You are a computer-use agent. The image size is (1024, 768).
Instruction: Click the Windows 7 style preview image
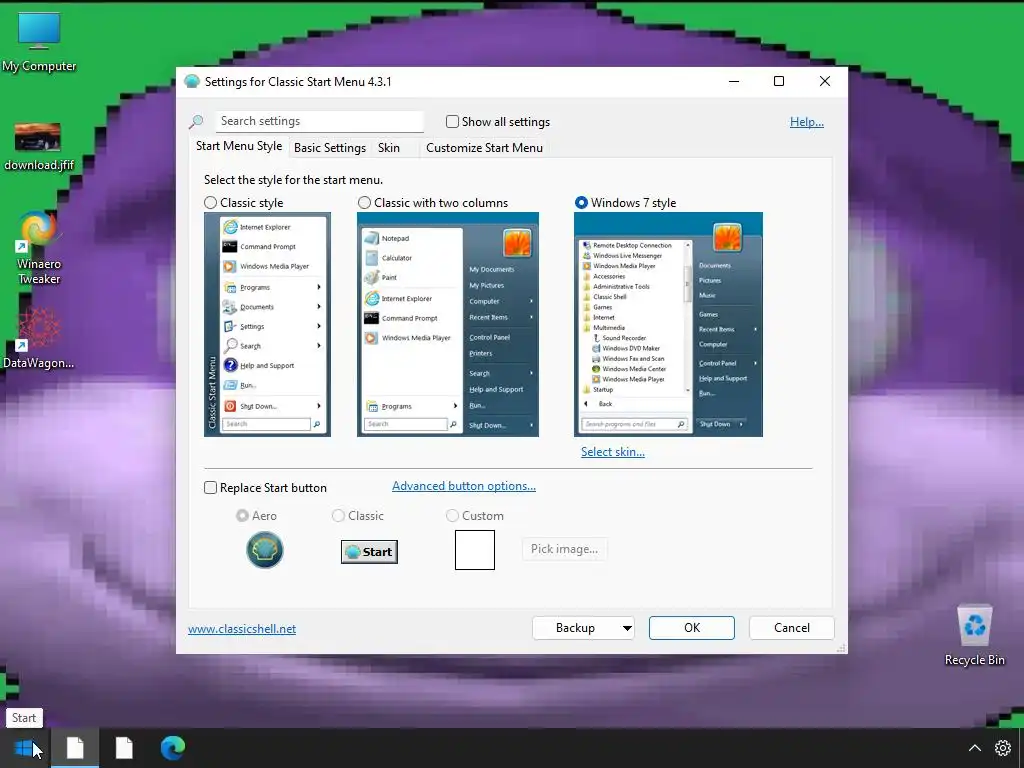point(668,325)
